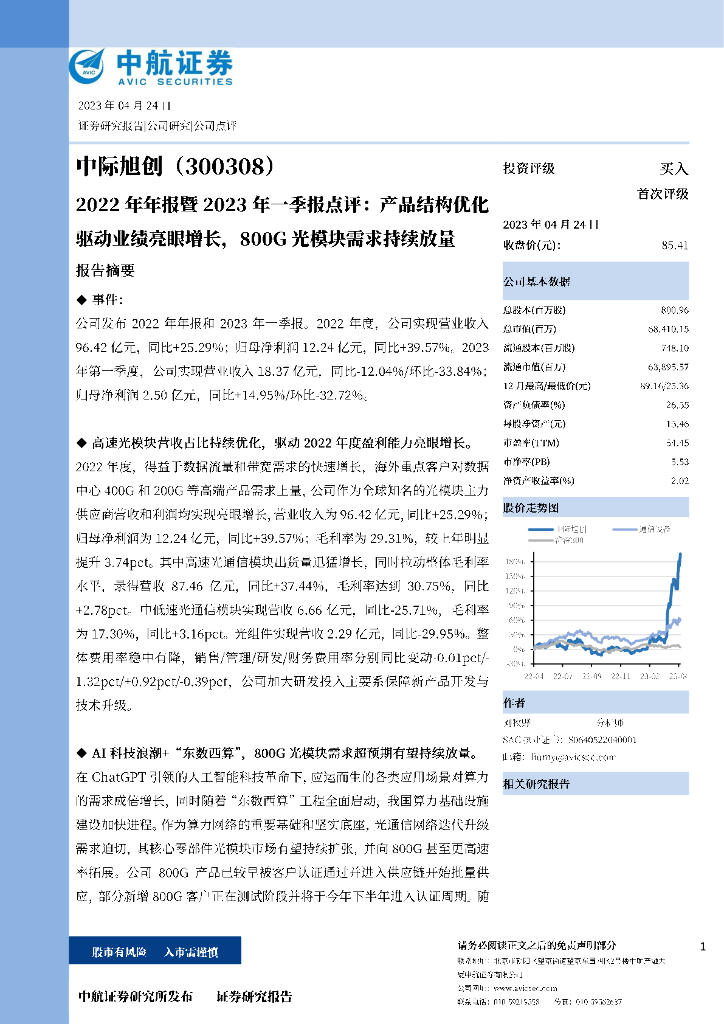The height and width of the screenshot is (1024, 724).
Task: Click the report date below the logo
Action: [125, 106]
